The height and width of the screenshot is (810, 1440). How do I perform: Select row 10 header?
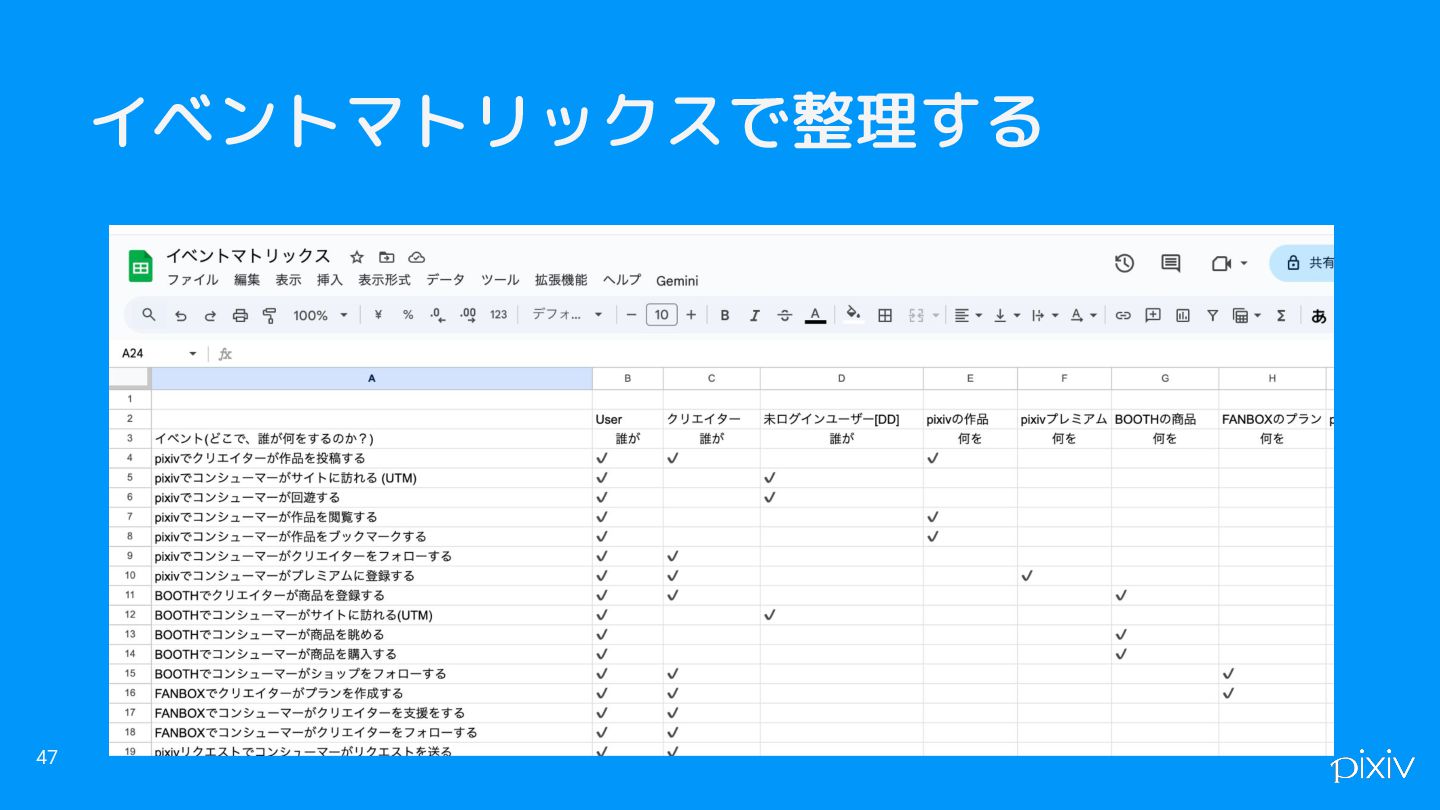coord(130,576)
